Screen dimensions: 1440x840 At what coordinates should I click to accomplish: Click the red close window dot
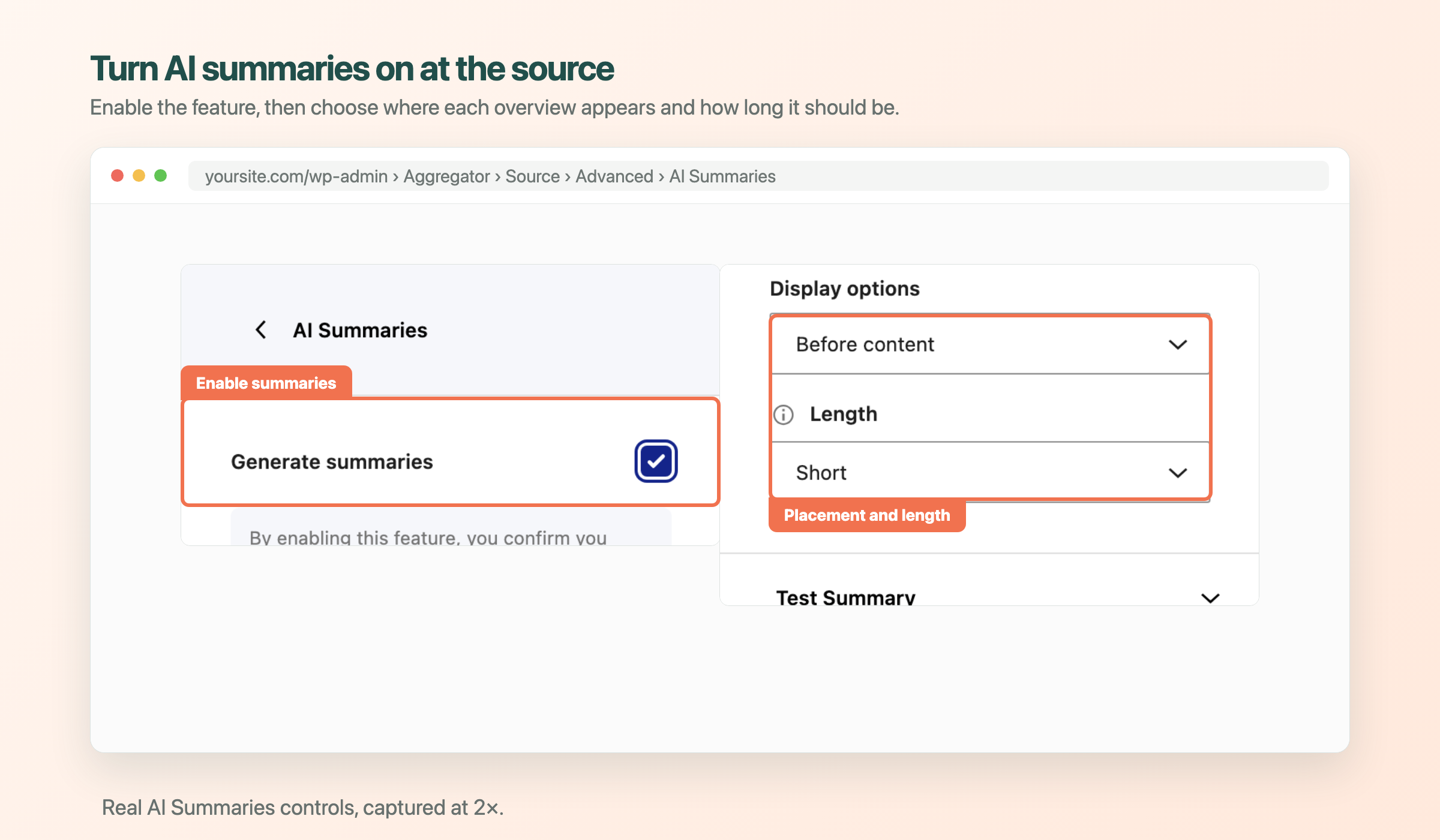118,175
